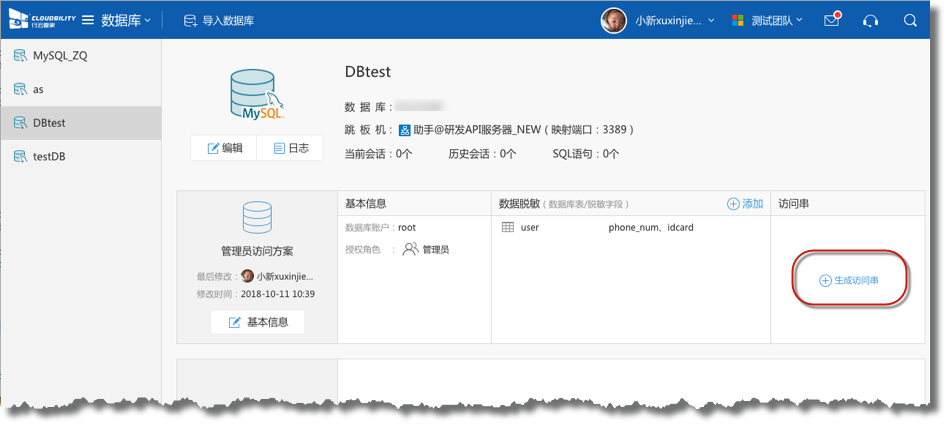Click SQL语句：0个 text

point(586,154)
